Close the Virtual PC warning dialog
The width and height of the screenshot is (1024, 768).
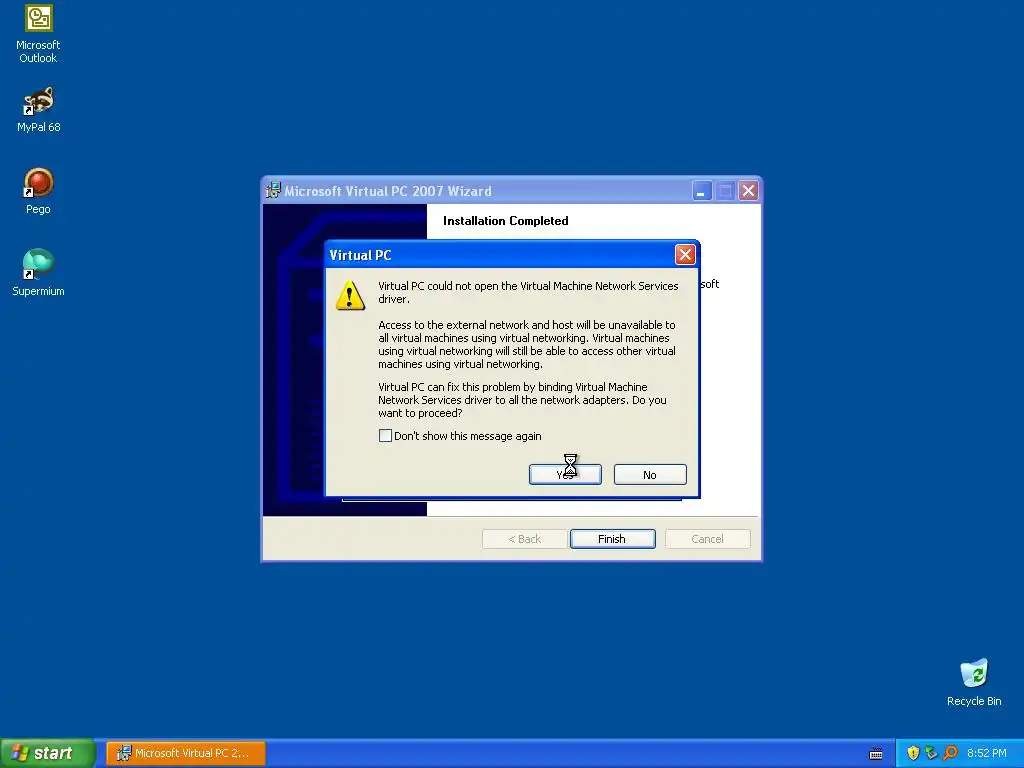[684, 255]
